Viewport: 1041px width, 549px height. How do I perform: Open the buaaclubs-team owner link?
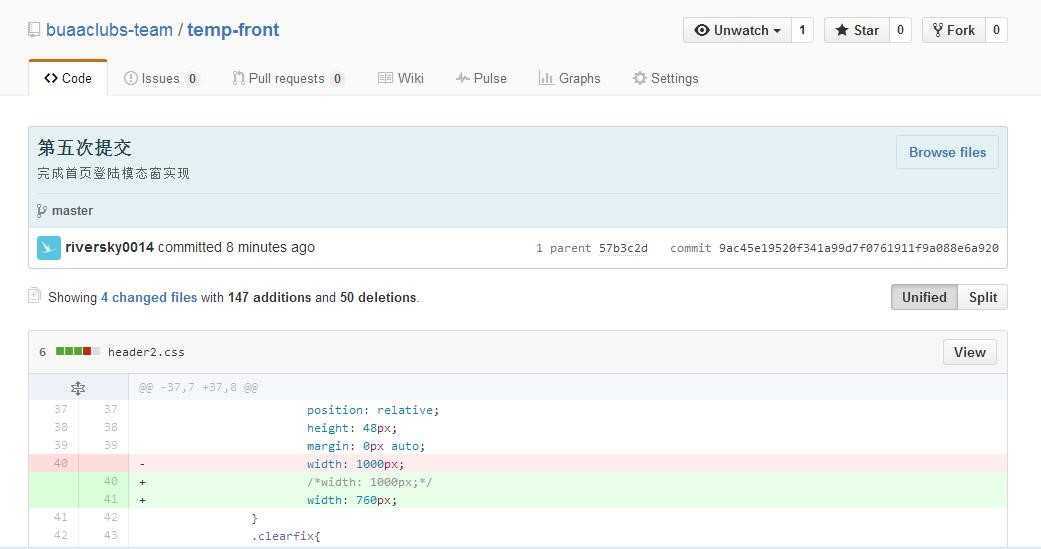coord(109,30)
